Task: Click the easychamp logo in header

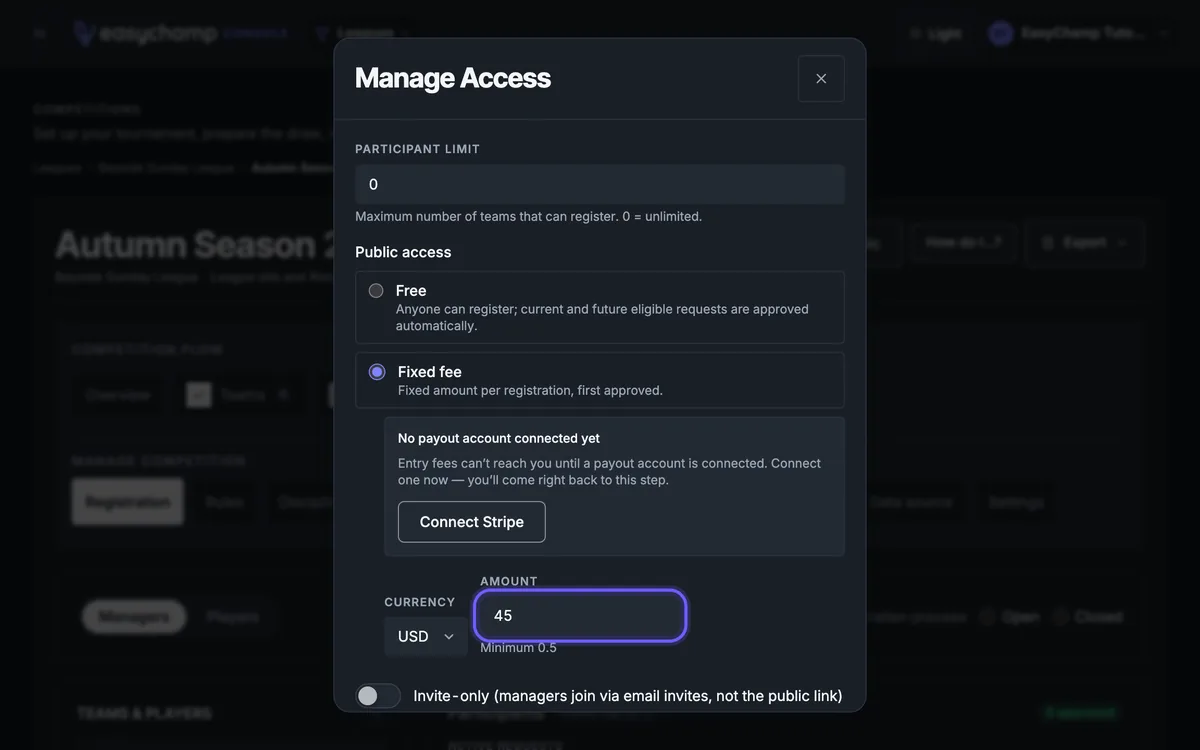Action: click(x=145, y=33)
